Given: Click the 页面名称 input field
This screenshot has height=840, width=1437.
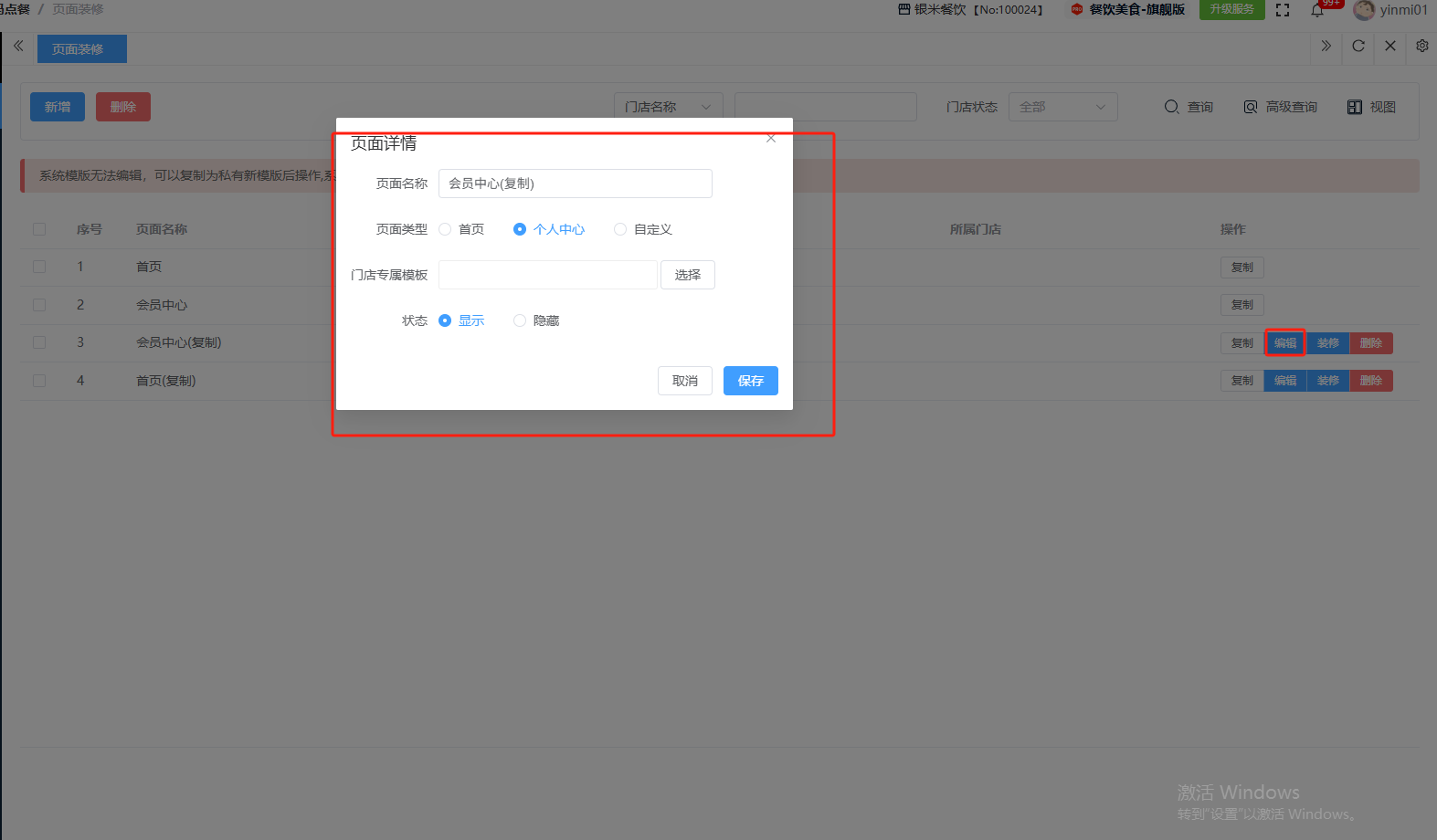Looking at the screenshot, I should (x=575, y=184).
